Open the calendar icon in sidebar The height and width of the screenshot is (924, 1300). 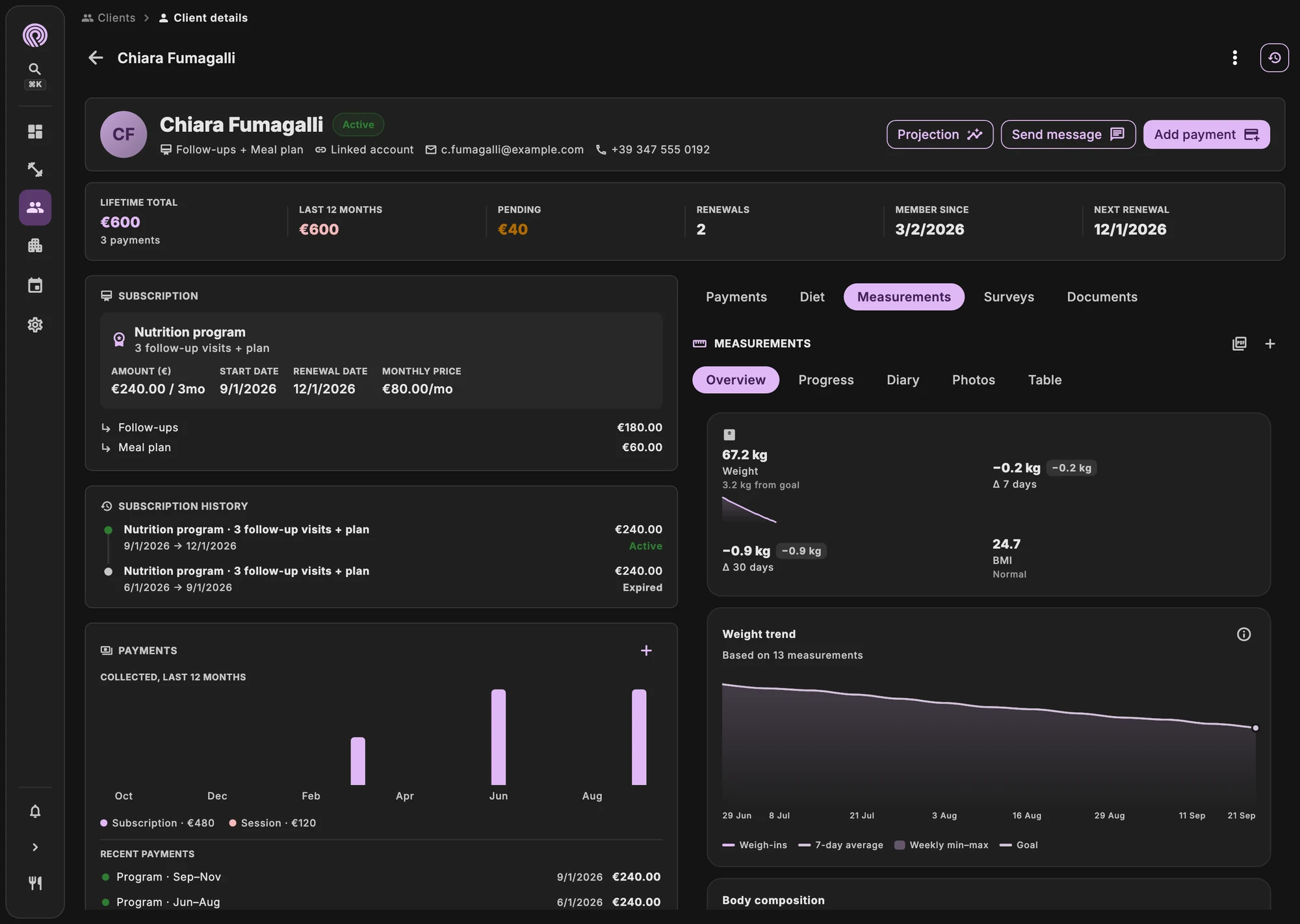pos(35,285)
